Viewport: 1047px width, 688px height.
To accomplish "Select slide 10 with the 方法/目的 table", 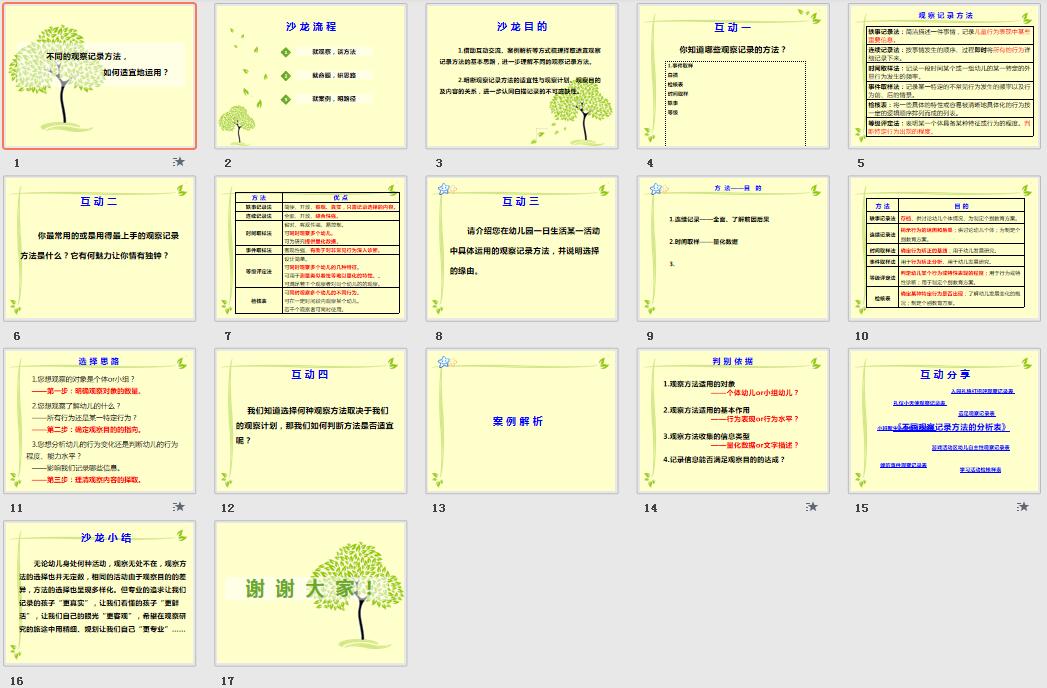I will click(944, 249).
